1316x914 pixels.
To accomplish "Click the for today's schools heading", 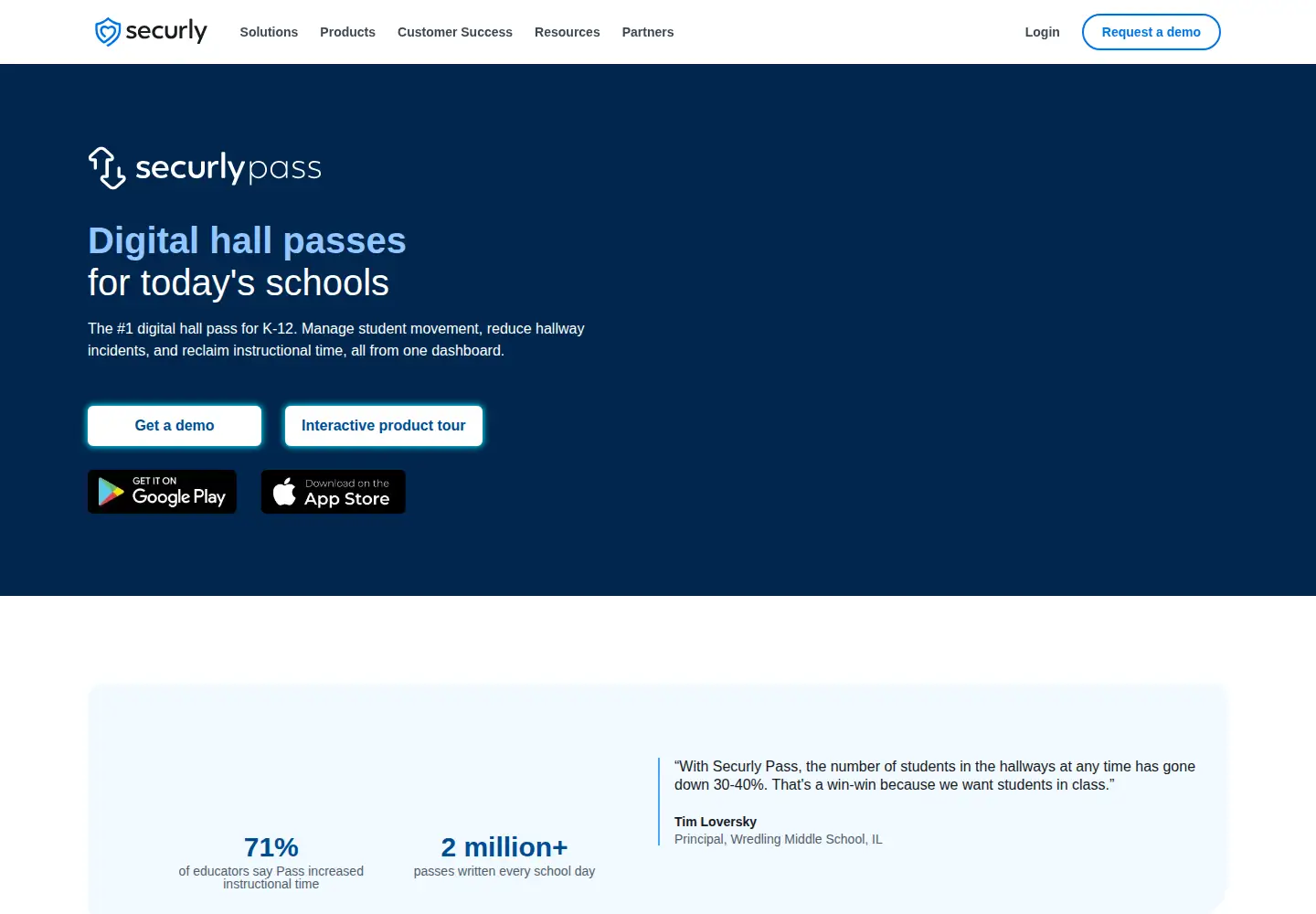I will tap(239, 283).
